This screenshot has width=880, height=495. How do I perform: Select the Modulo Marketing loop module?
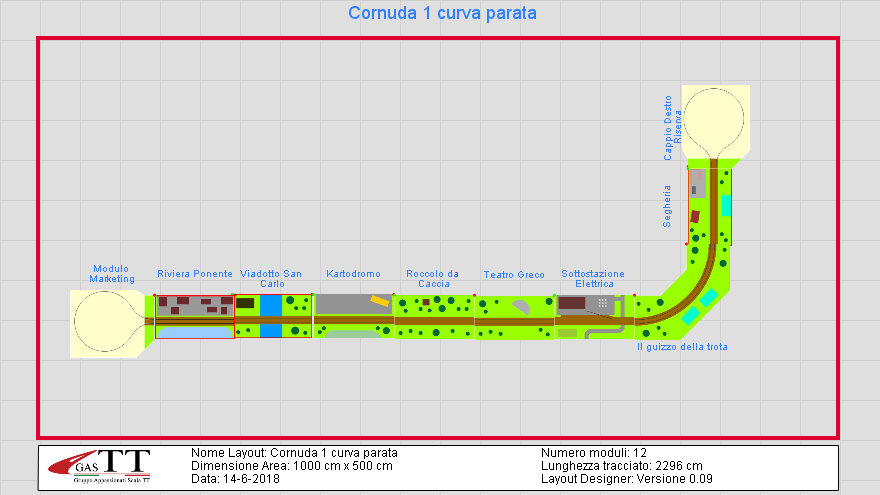pos(106,323)
